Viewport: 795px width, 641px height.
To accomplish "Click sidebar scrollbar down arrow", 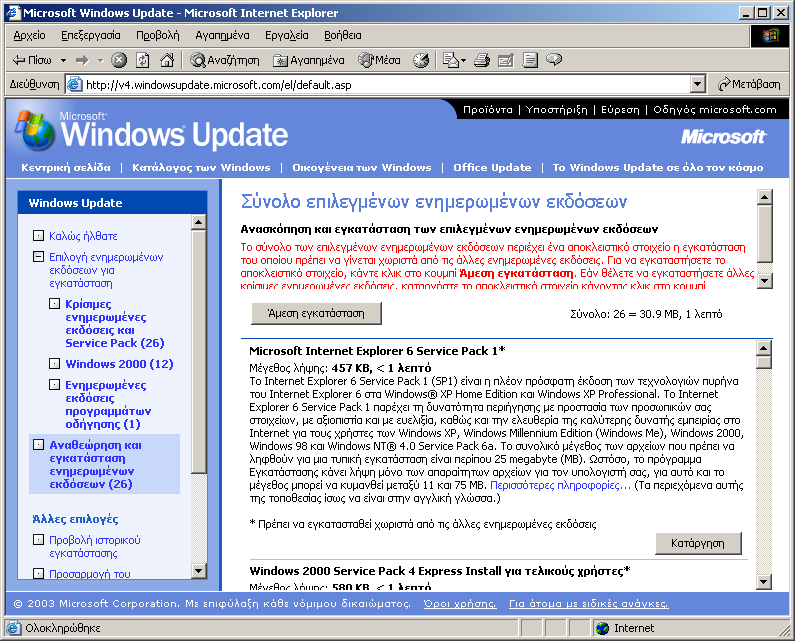I will (x=199, y=571).
